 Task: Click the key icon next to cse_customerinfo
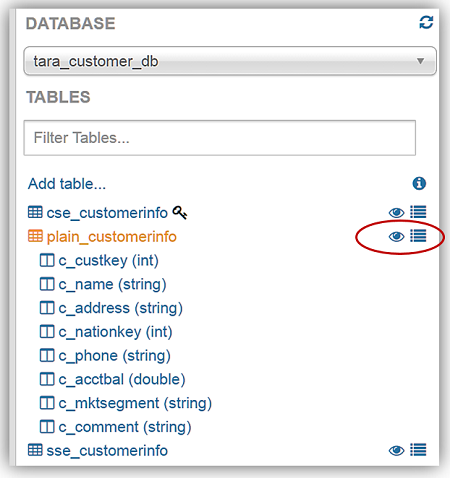click(179, 213)
